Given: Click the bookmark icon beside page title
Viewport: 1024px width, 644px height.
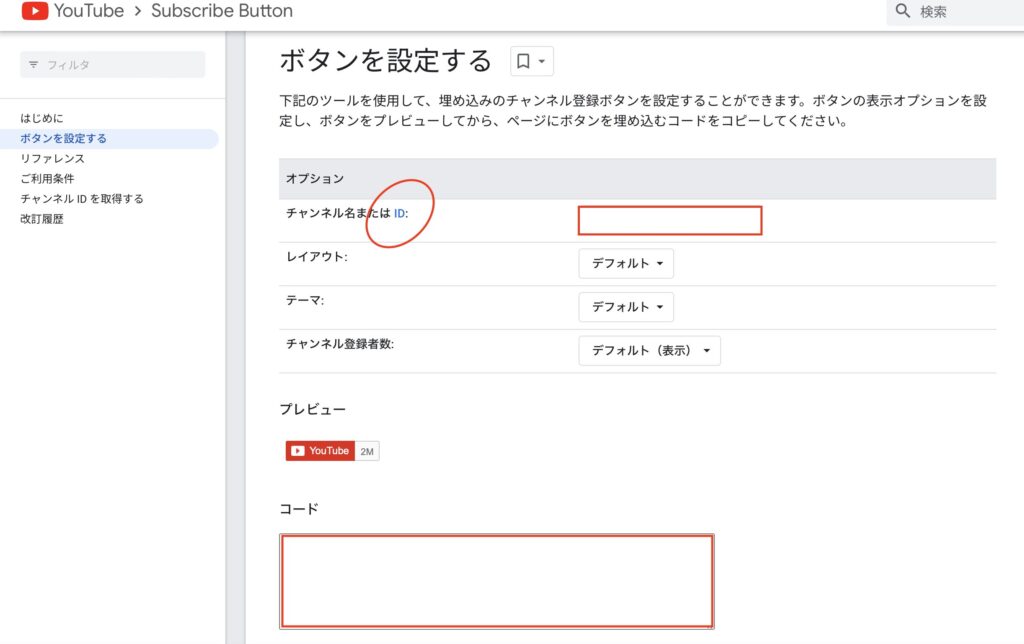Looking at the screenshot, I should point(523,61).
